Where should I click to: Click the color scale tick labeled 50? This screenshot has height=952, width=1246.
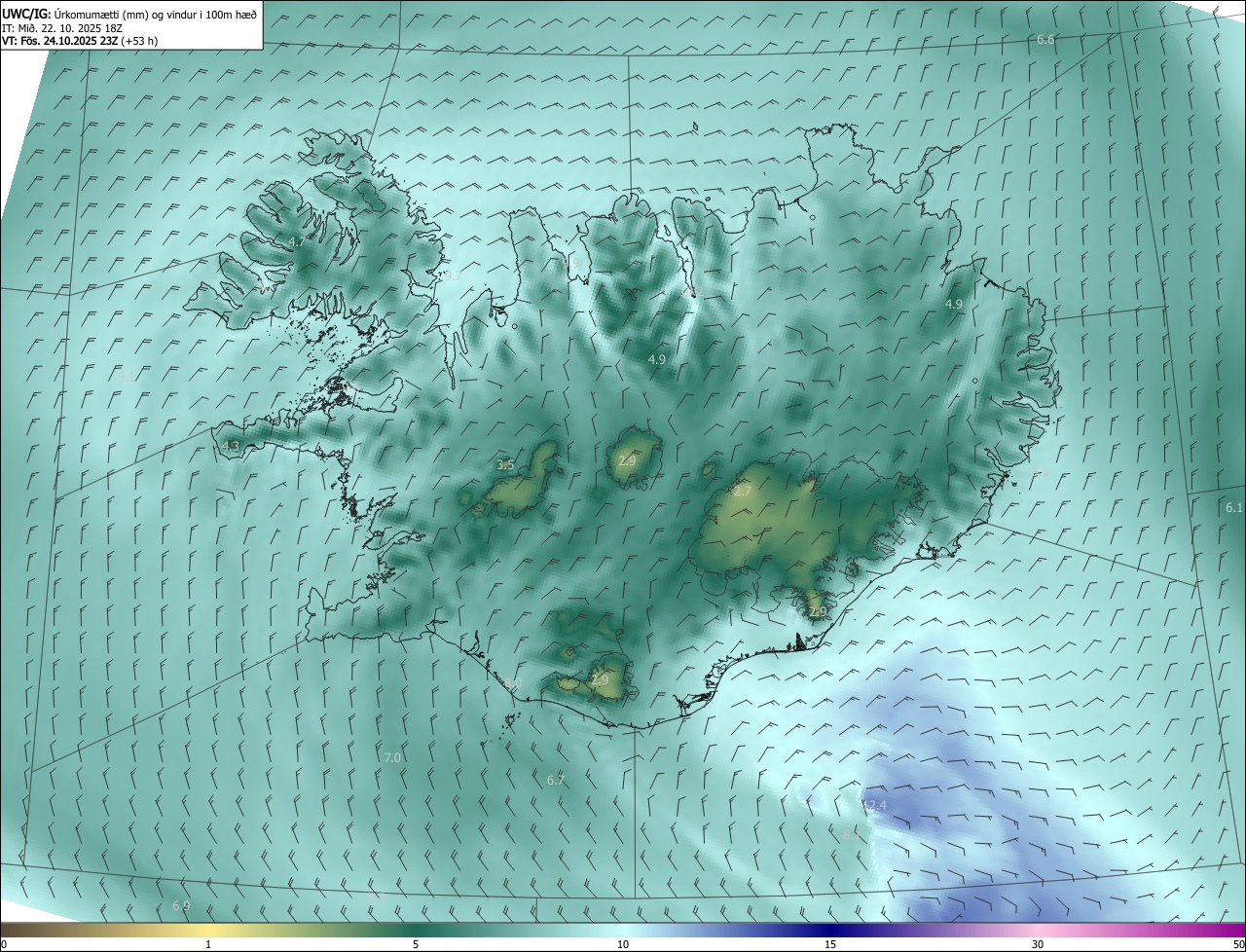pyautogui.click(x=1238, y=944)
